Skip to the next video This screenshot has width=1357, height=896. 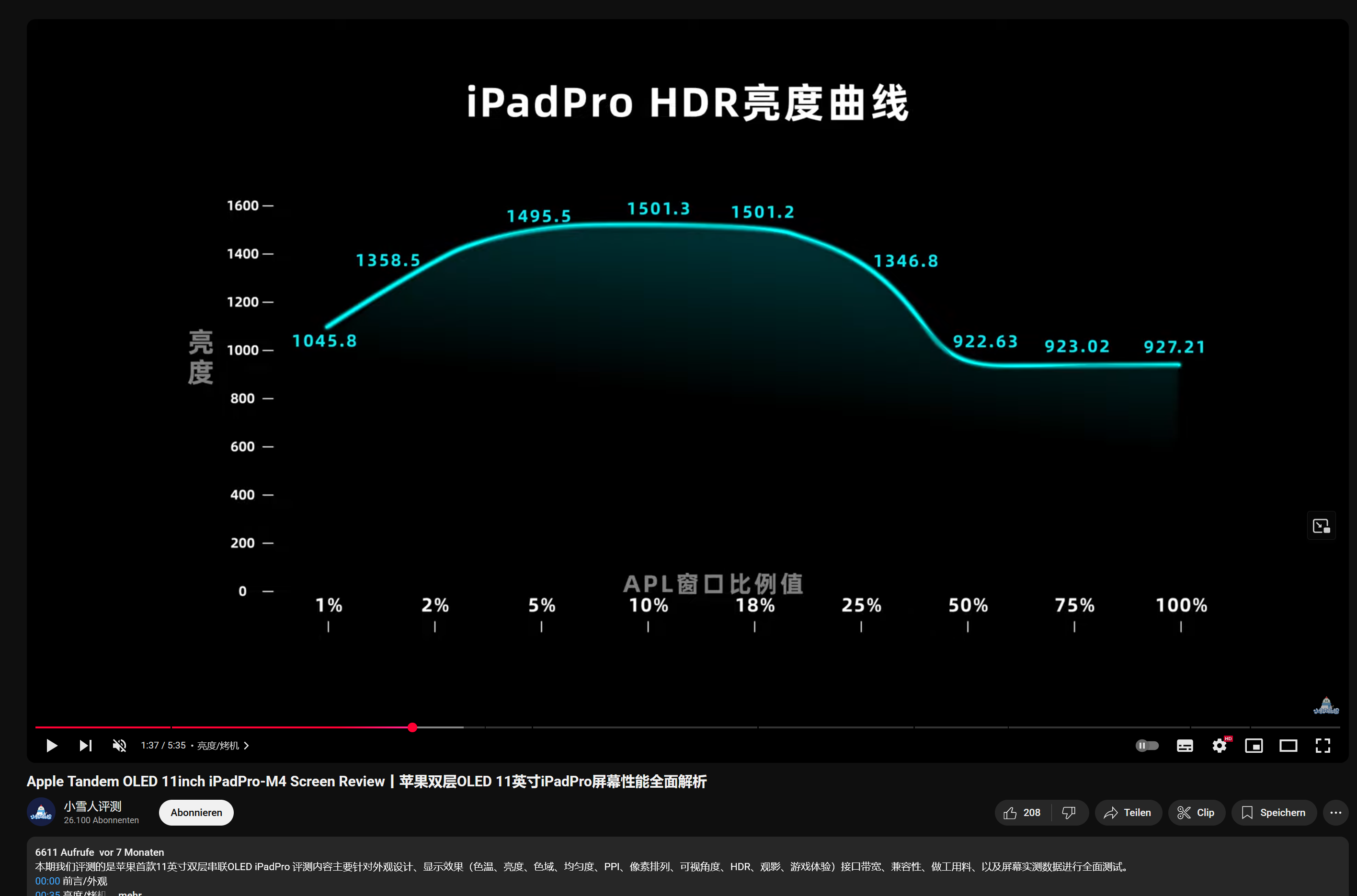85,745
